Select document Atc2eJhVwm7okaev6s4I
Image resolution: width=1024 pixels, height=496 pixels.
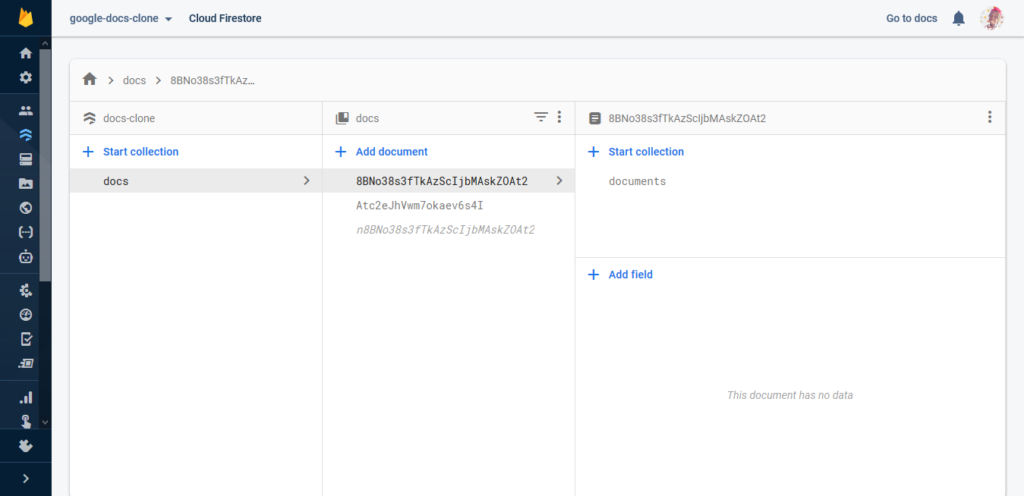click(420, 205)
